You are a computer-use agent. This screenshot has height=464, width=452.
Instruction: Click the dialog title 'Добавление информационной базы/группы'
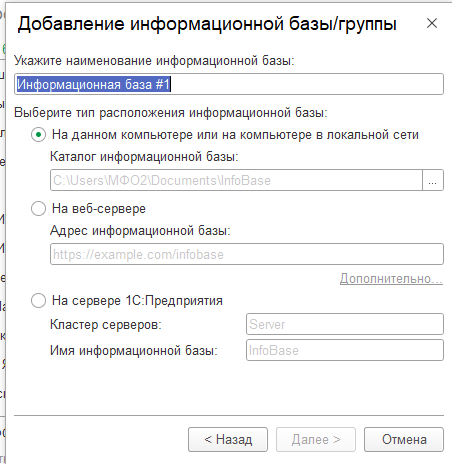(x=207, y=24)
